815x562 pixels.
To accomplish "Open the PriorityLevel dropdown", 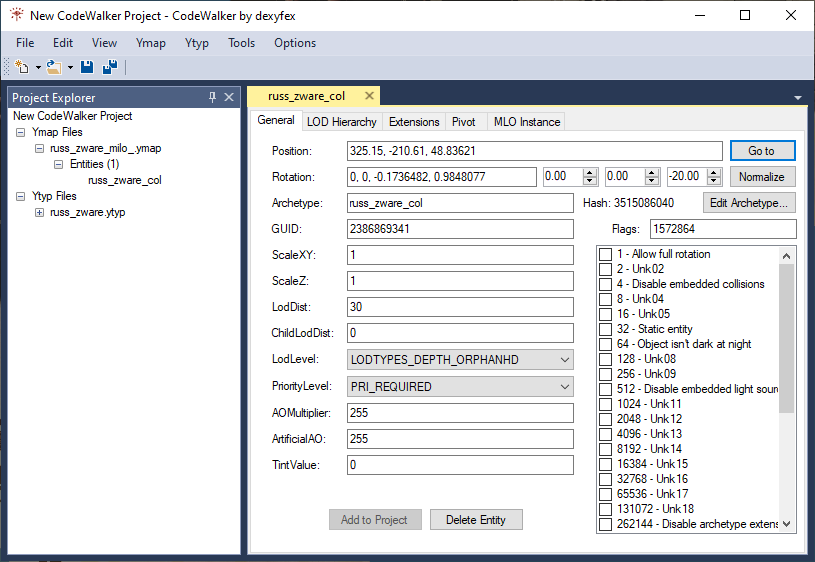I will click(461, 387).
